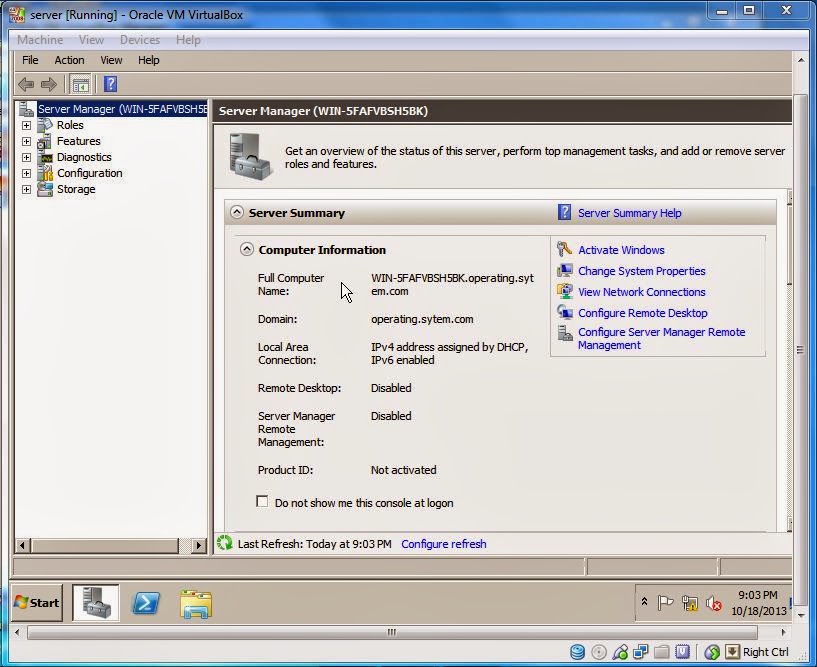Click the domain value operating.sytem.com
The height and width of the screenshot is (667, 817).
422,319
